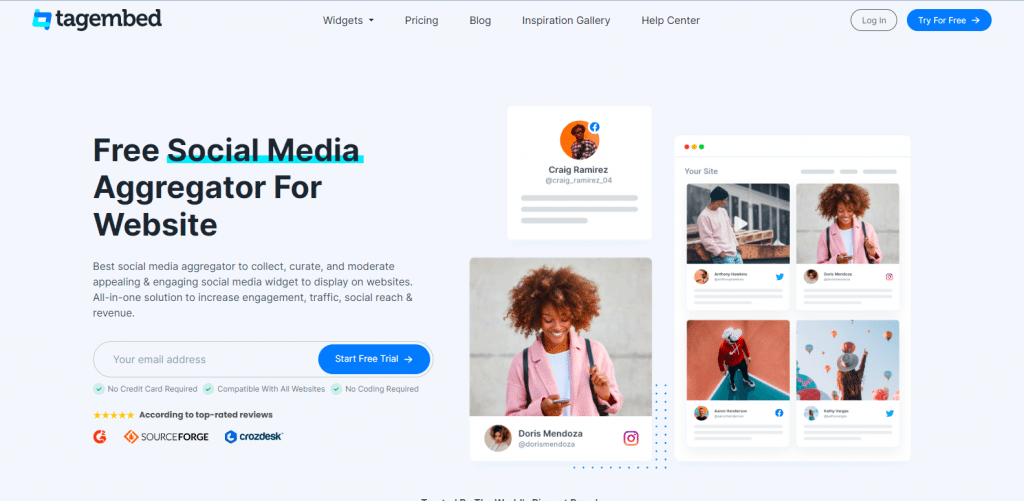
Task: Click the Instagram icon beside Doris Mendoza
Action: (631, 438)
